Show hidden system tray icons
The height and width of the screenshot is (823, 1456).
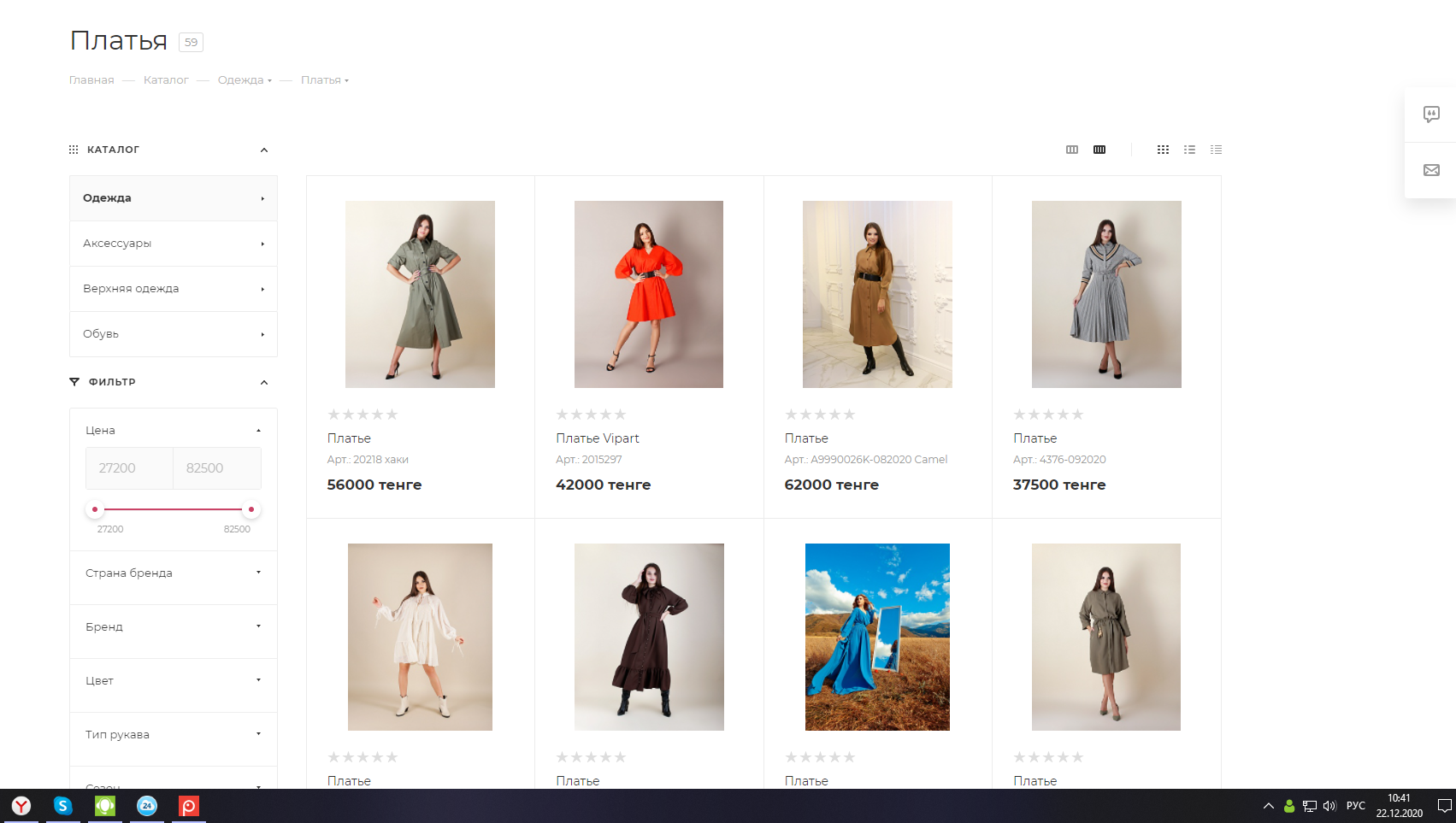coord(1269,806)
